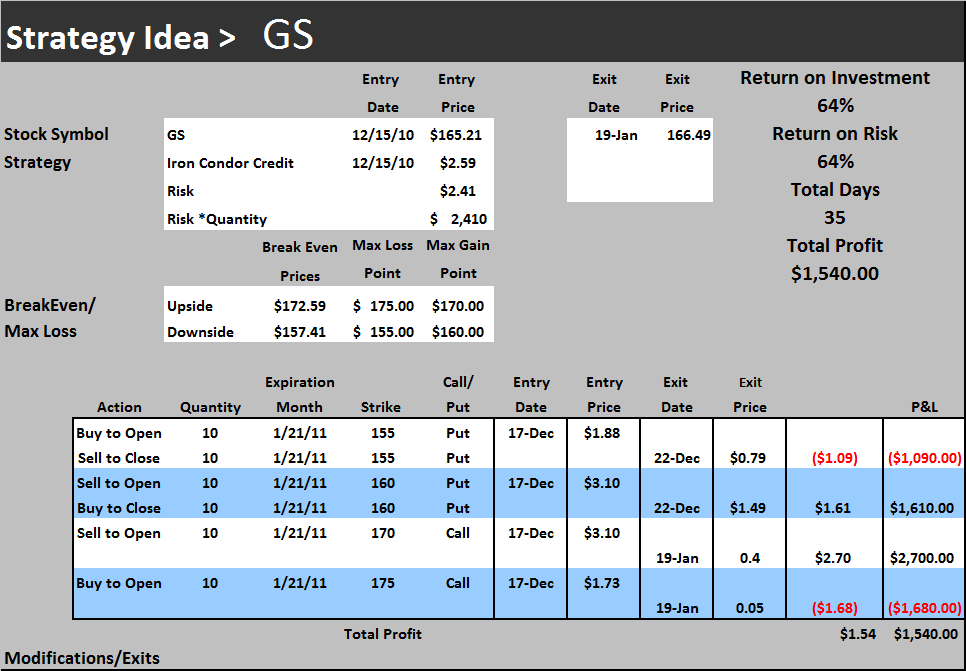This screenshot has width=966, height=671.
Task: Click the "Quantity" column header
Action: pos(210,407)
